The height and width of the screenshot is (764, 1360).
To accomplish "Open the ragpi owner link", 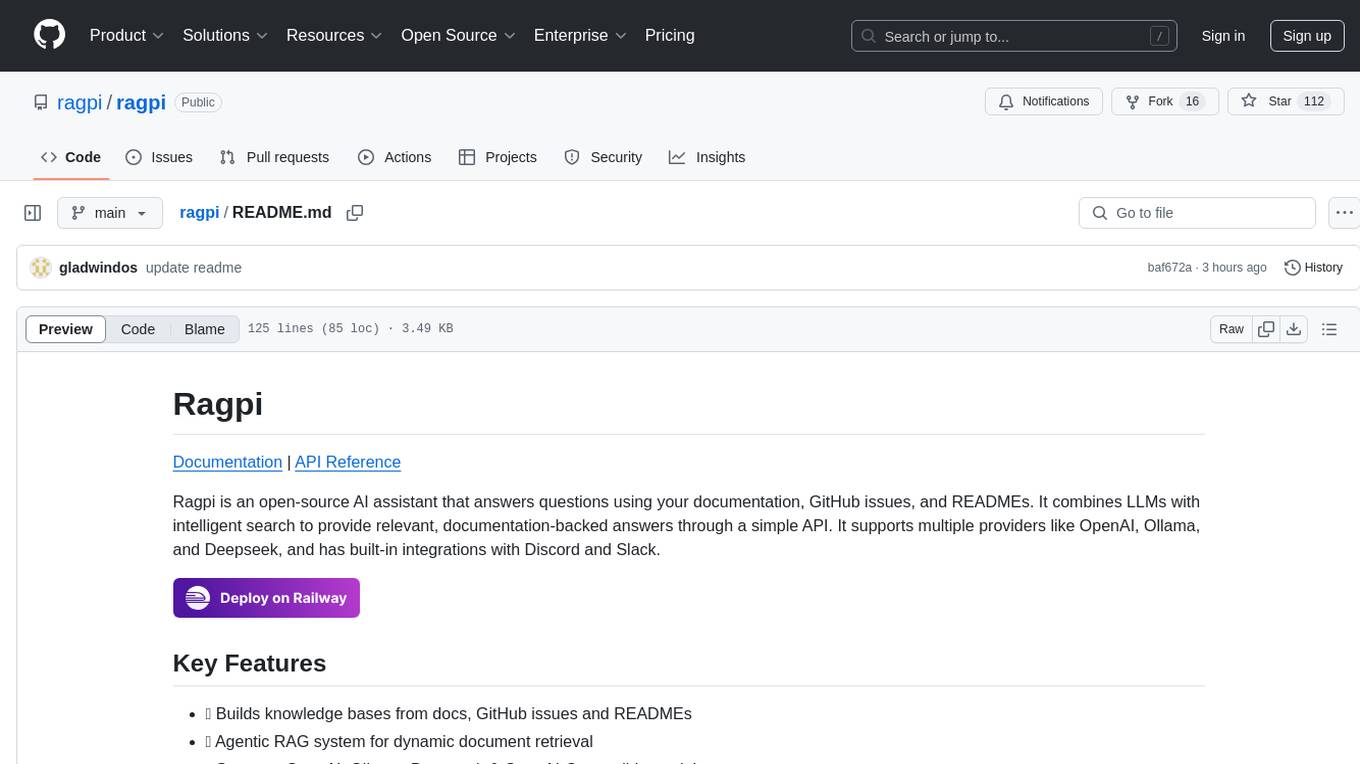I will coord(79,102).
